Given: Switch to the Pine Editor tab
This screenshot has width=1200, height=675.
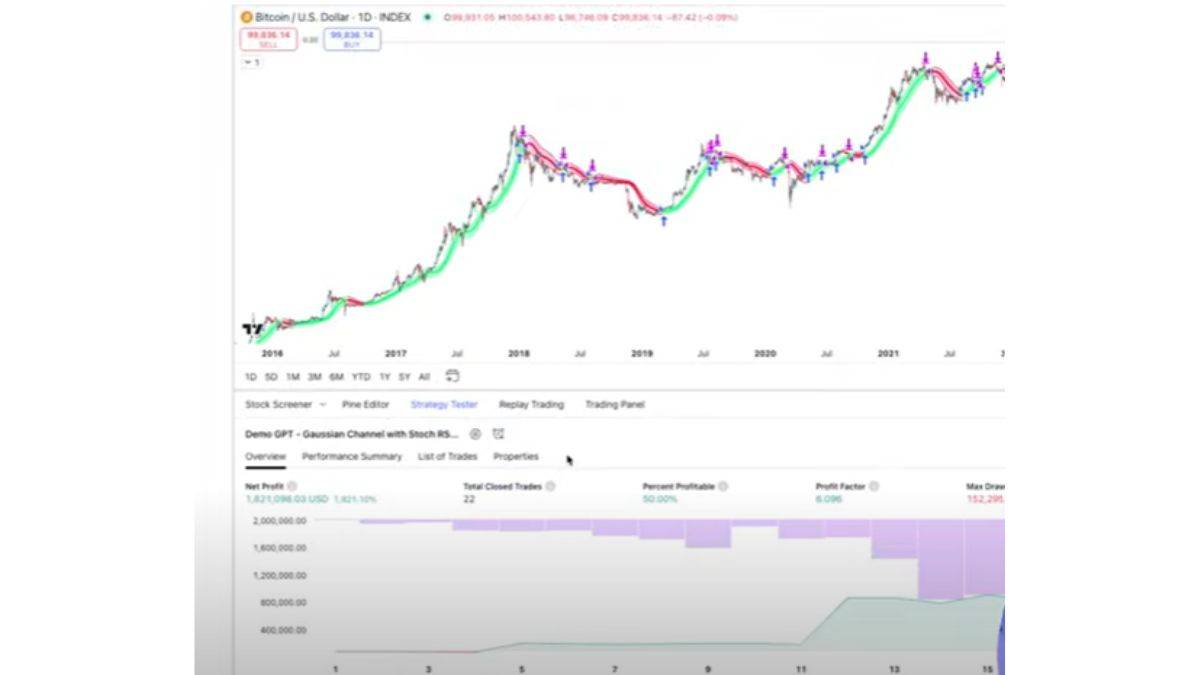Looking at the screenshot, I should [x=365, y=405].
